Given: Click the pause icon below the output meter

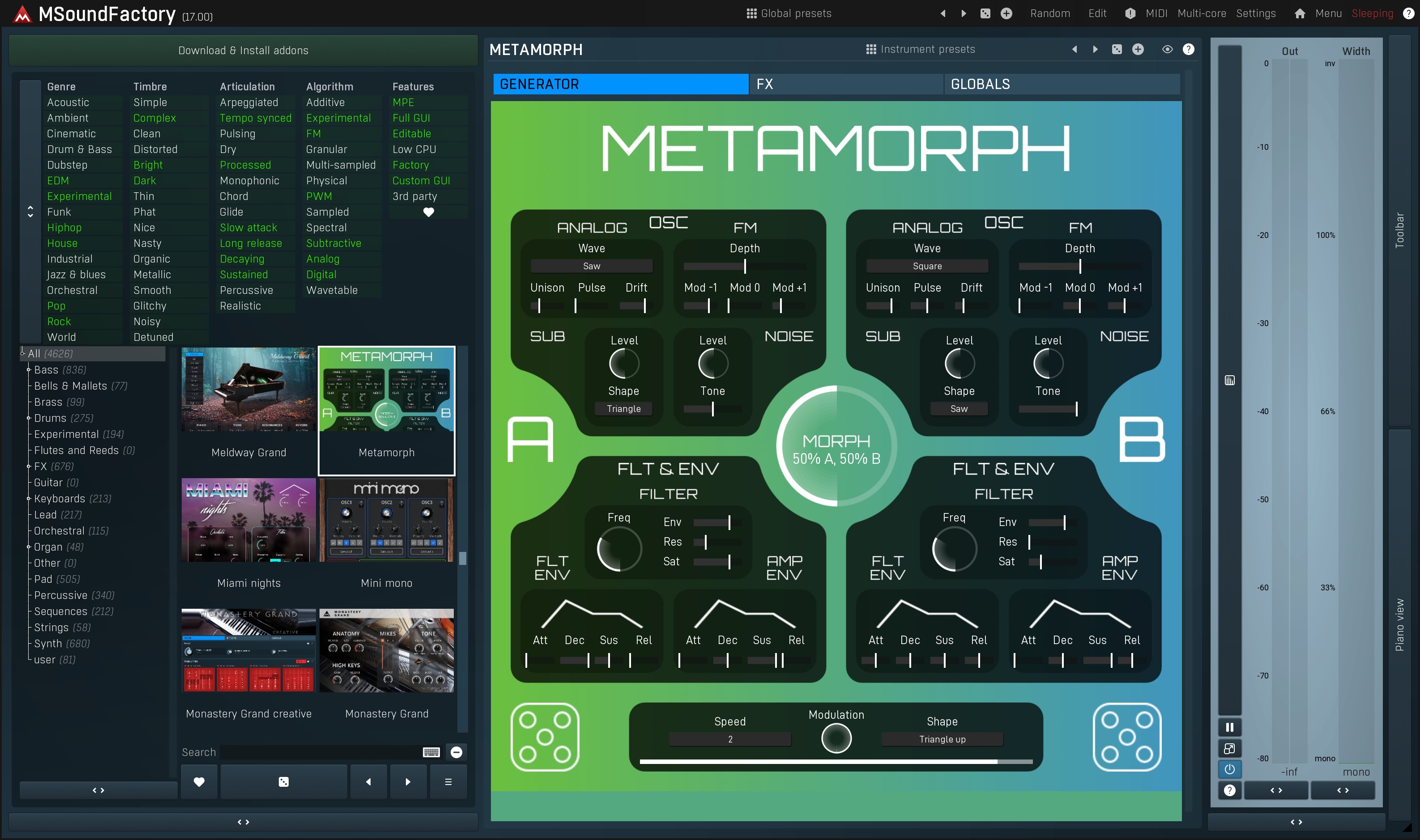Looking at the screenshot, I should [1229, 727].
